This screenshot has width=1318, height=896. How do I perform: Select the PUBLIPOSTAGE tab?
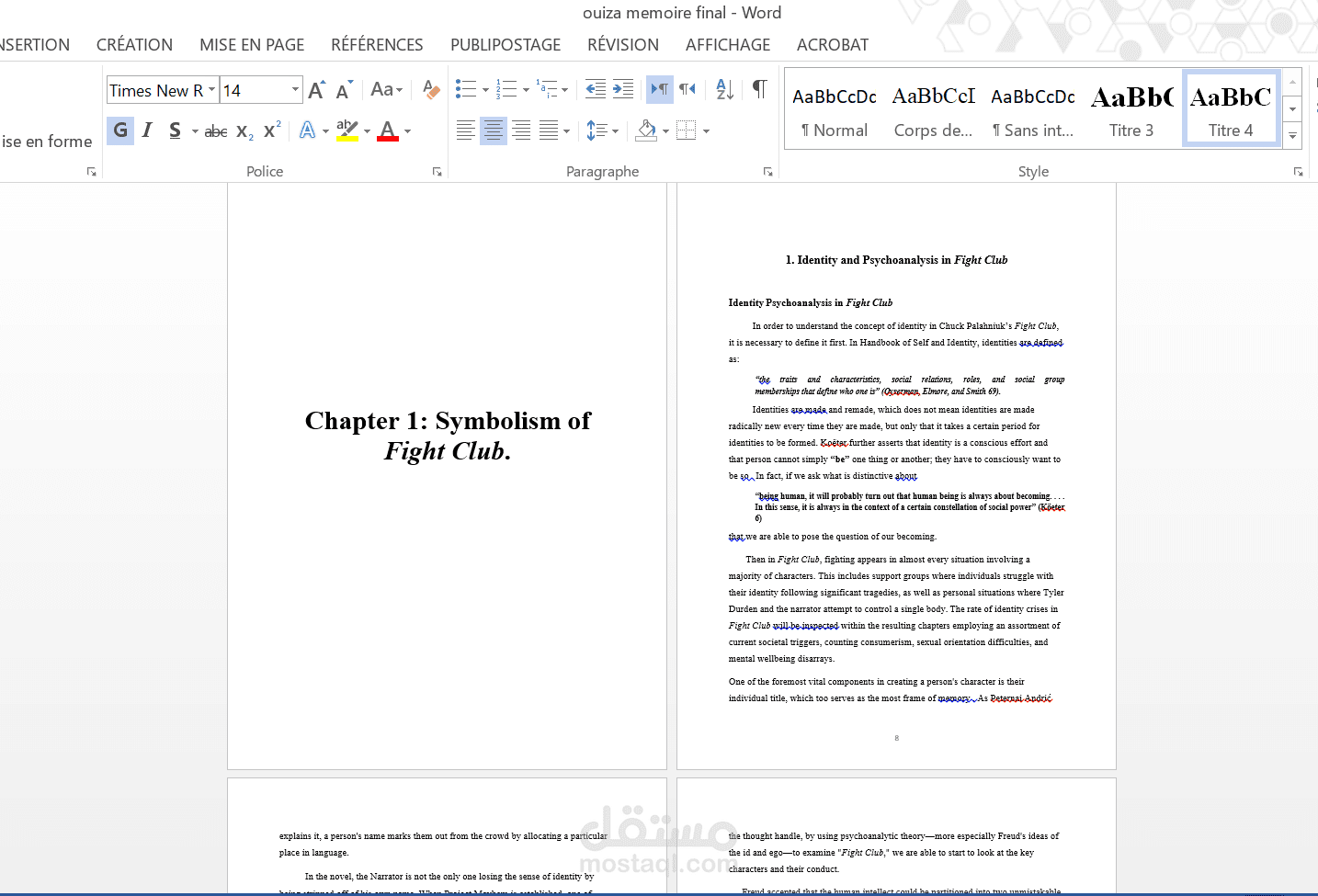506,45
